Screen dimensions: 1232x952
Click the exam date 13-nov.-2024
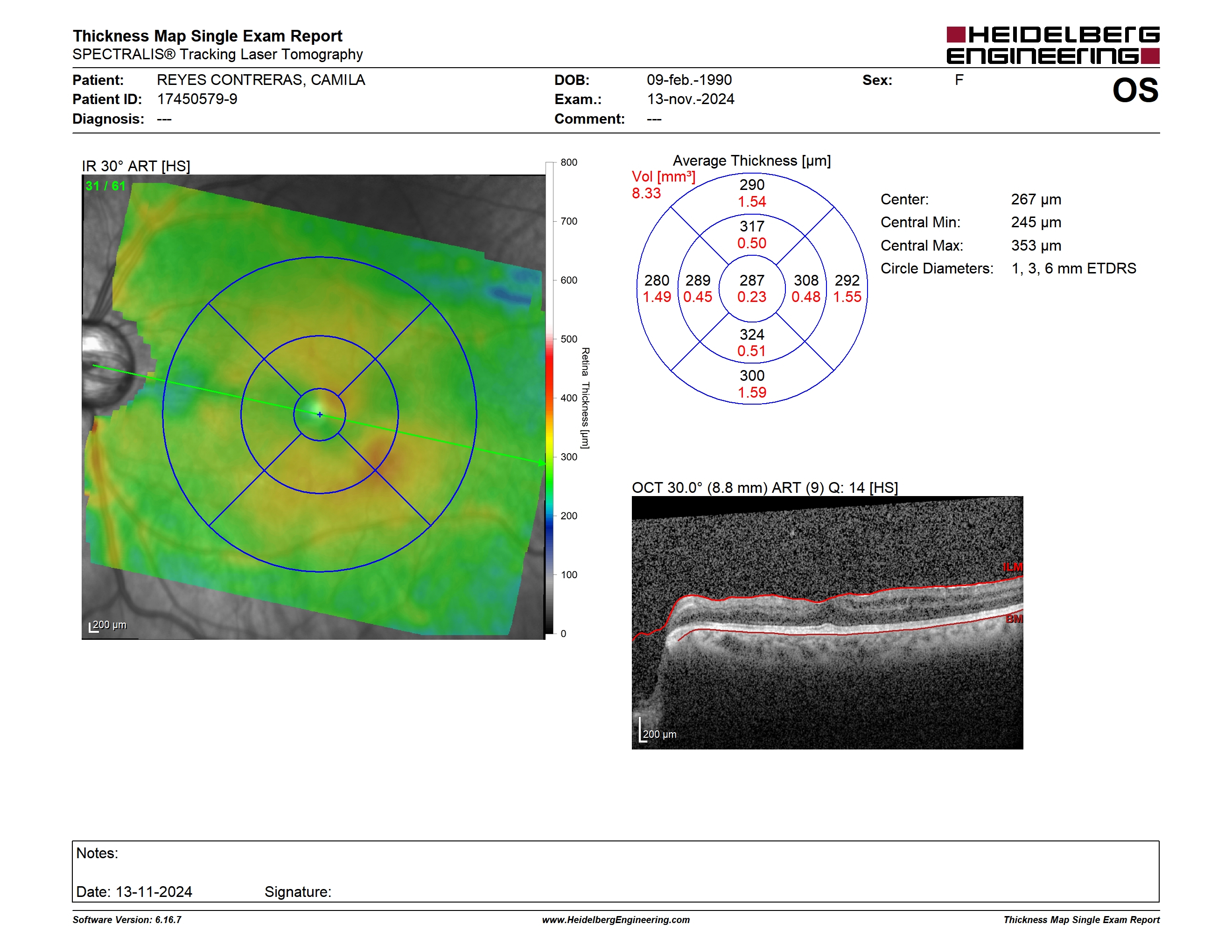(691, 99)
